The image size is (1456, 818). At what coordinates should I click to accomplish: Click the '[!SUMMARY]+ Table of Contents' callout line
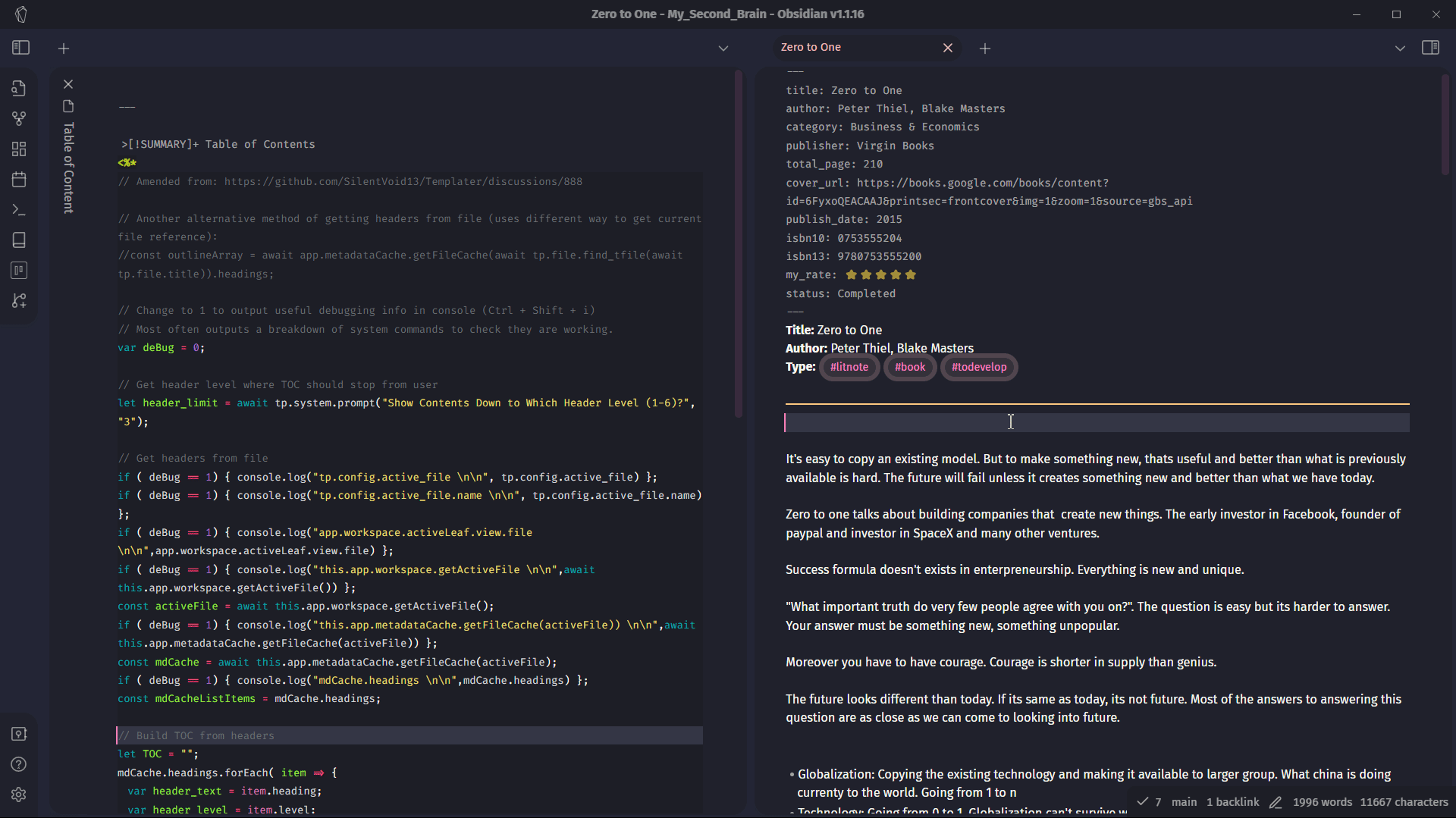218,144
